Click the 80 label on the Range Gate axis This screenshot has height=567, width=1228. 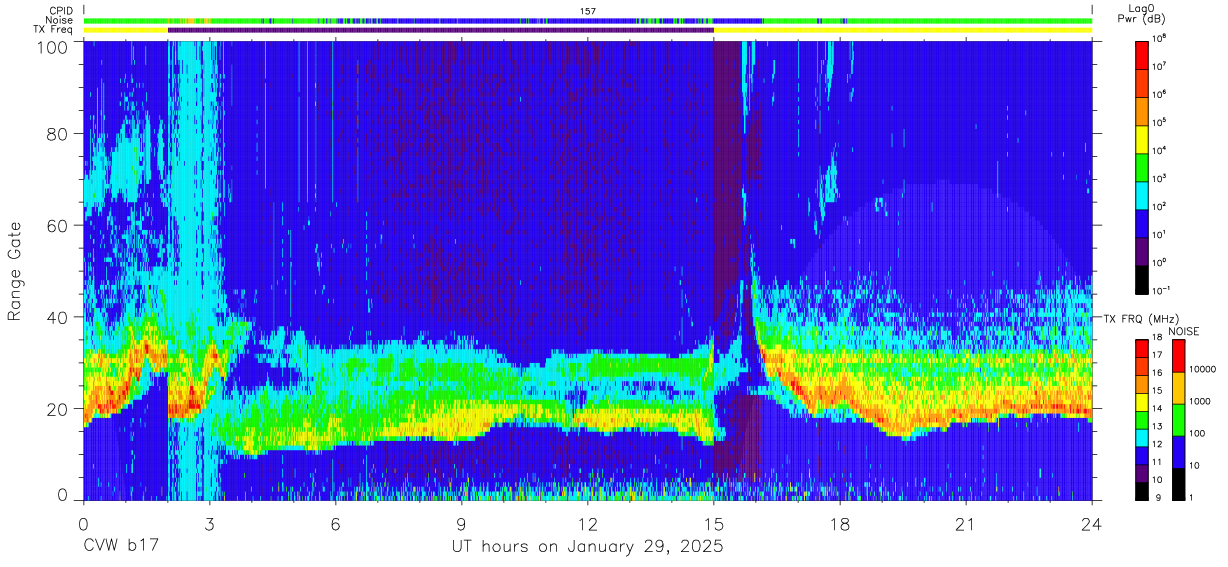click(x=58, y=133)
